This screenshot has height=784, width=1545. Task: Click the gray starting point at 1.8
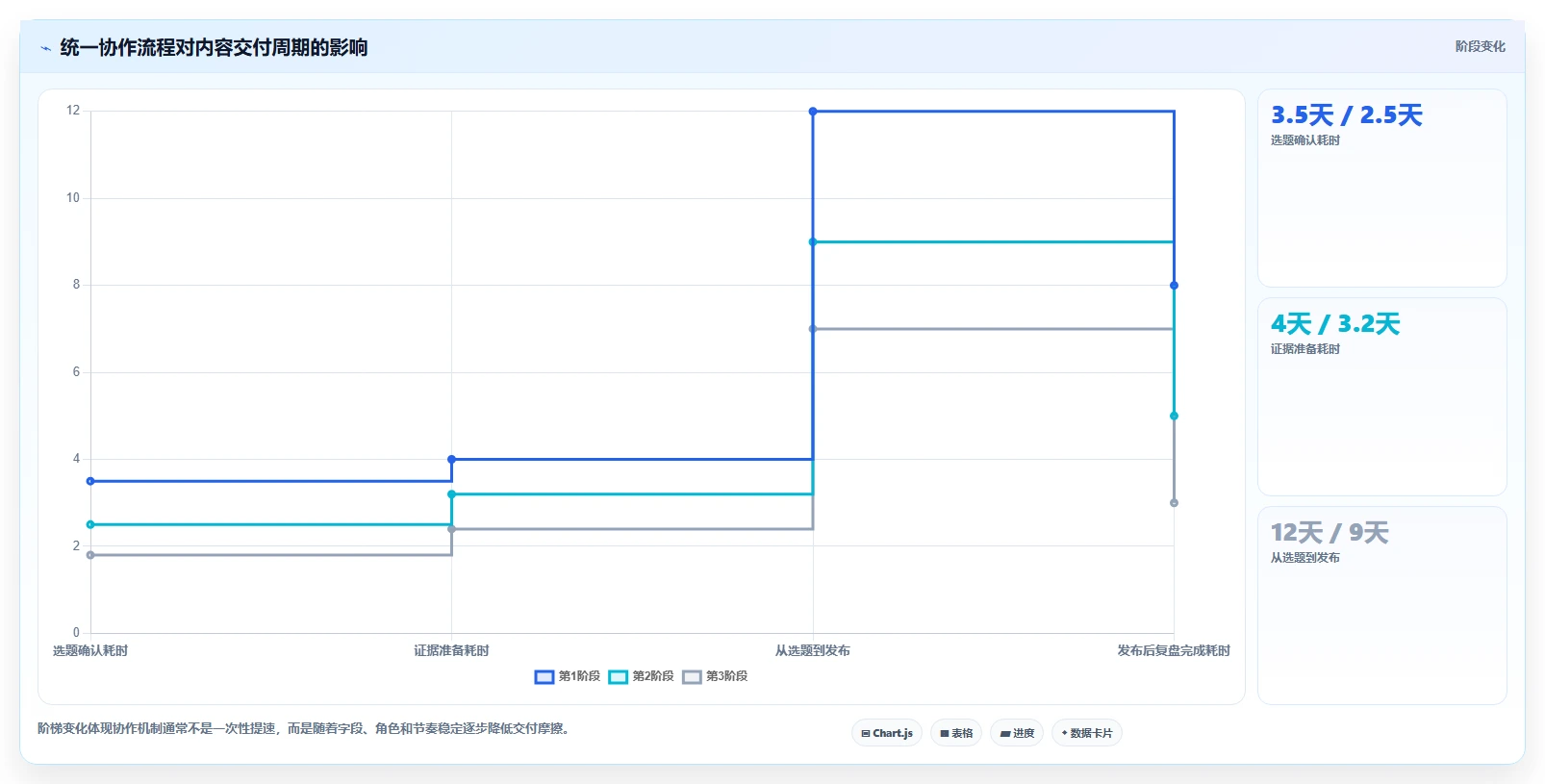[90, 555]
